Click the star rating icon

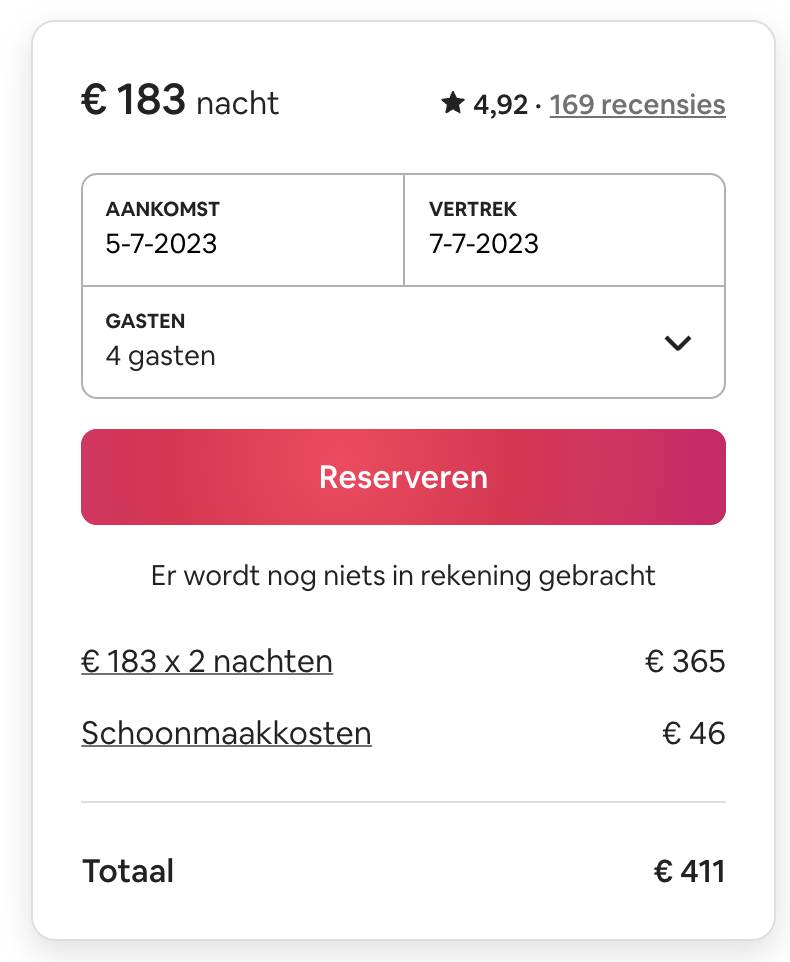pos(453,102)
